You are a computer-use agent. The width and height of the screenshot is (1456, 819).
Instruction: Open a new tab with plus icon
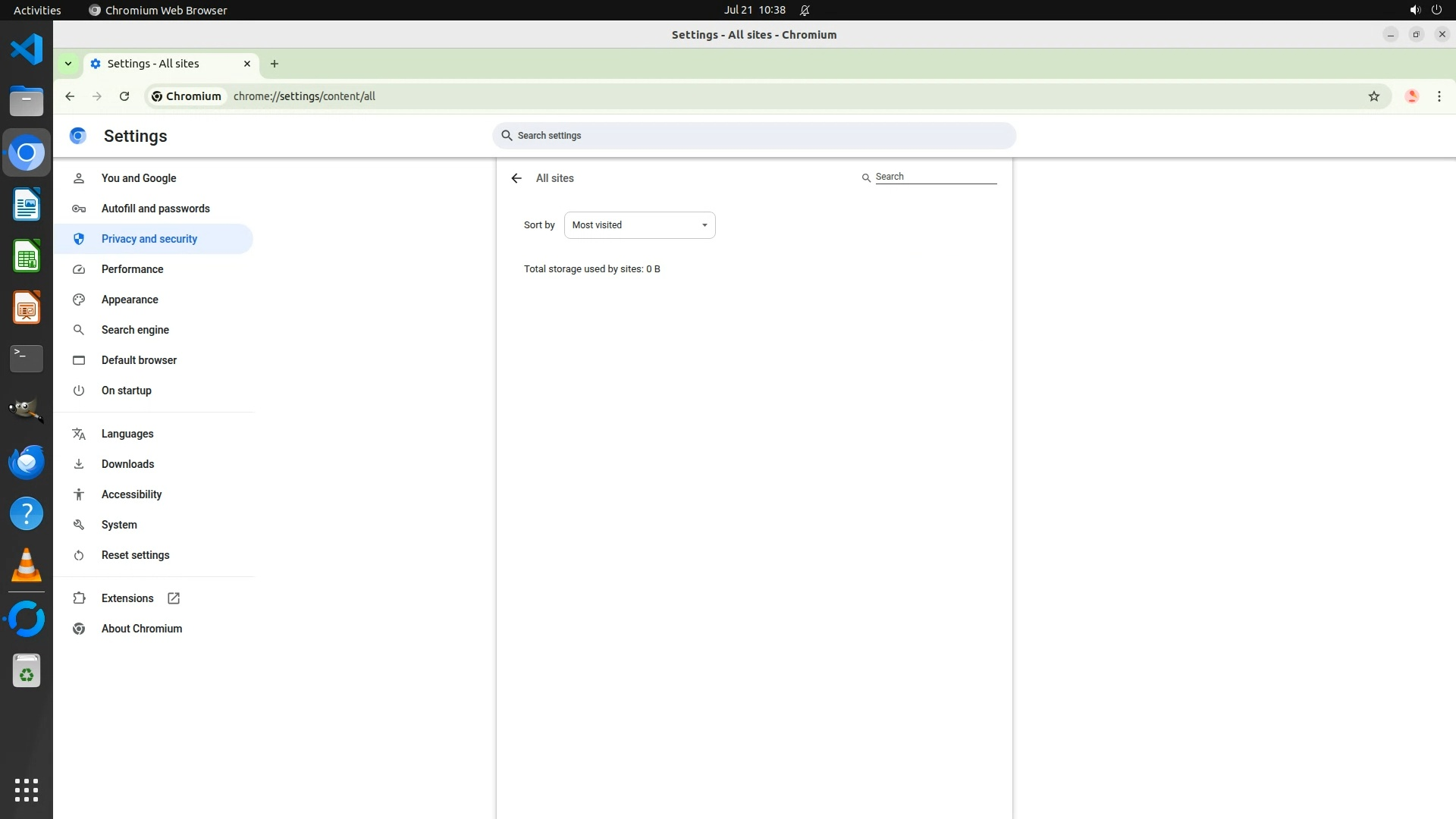pos(275,64)
